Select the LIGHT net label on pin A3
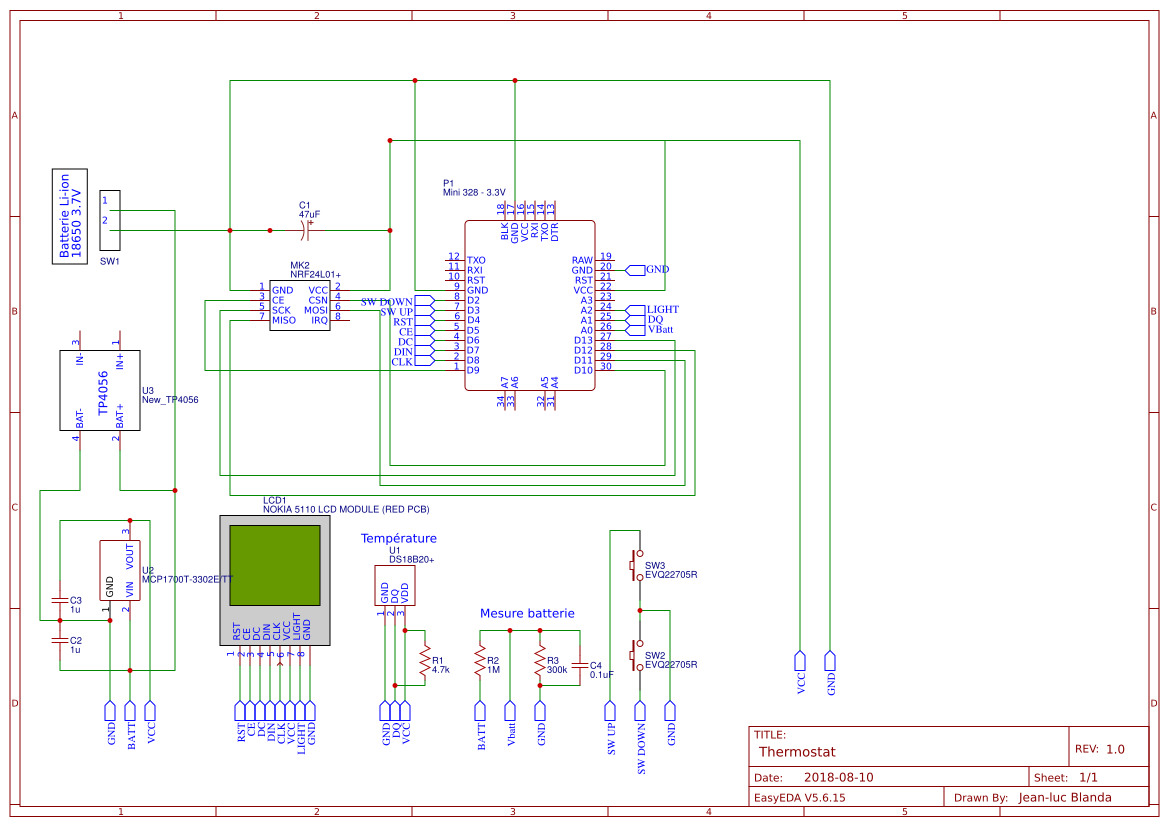1169x827 pixels. [662, 308]
